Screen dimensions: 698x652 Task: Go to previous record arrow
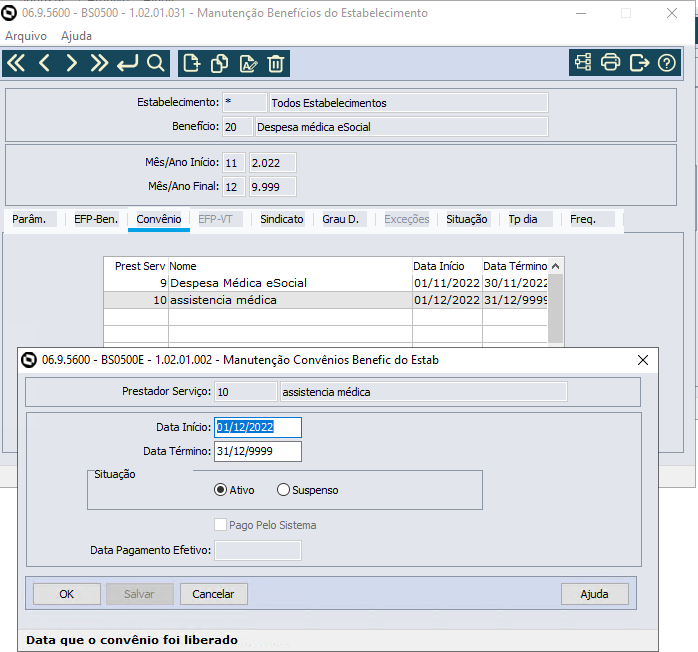coord(44,64)
